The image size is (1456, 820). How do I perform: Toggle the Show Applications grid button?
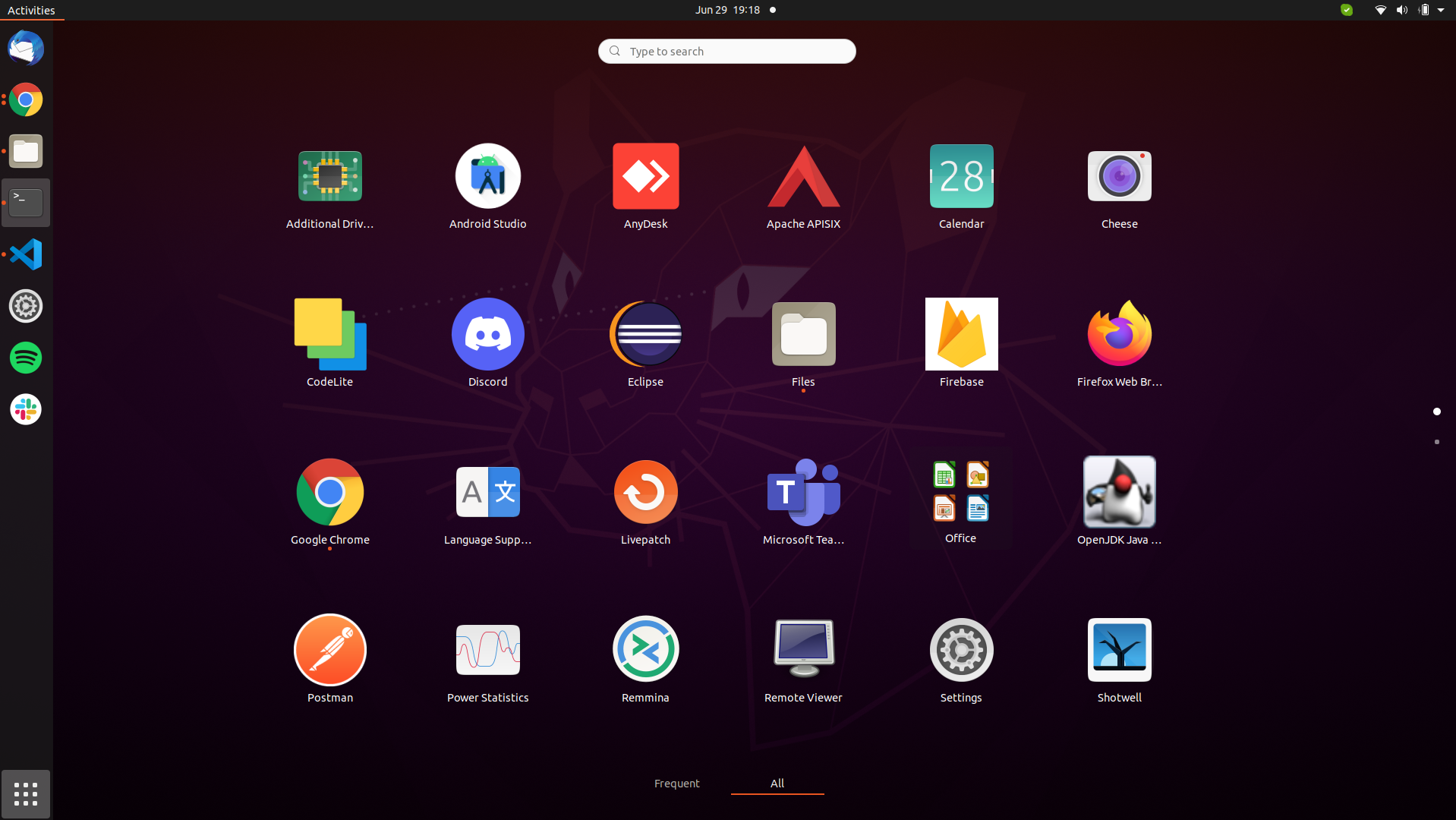tap(26, 794)
